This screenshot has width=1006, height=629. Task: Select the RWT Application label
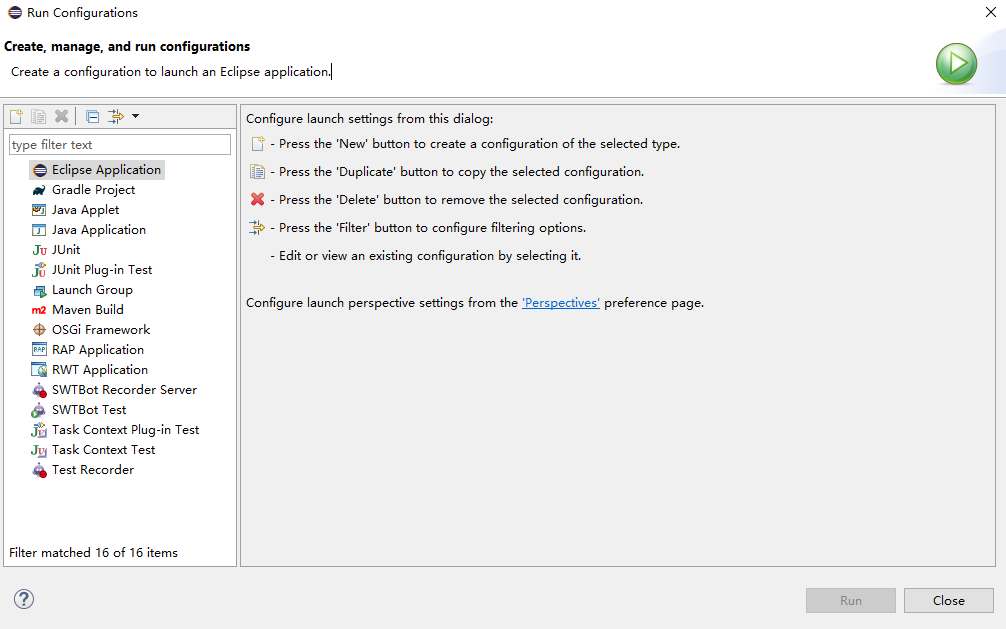(100, 370)
